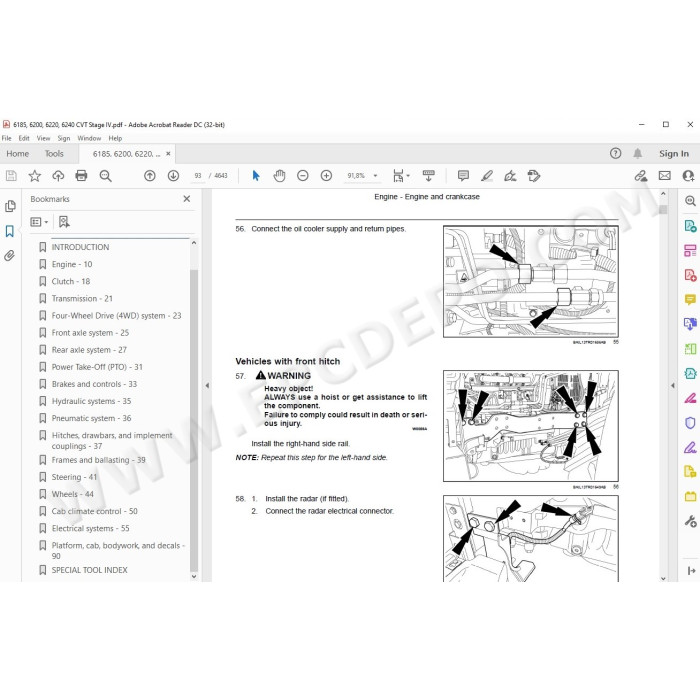Screen dimensions: 700x700
Task: Switch to the Tools tab
Action: click(x=54, y=154)
